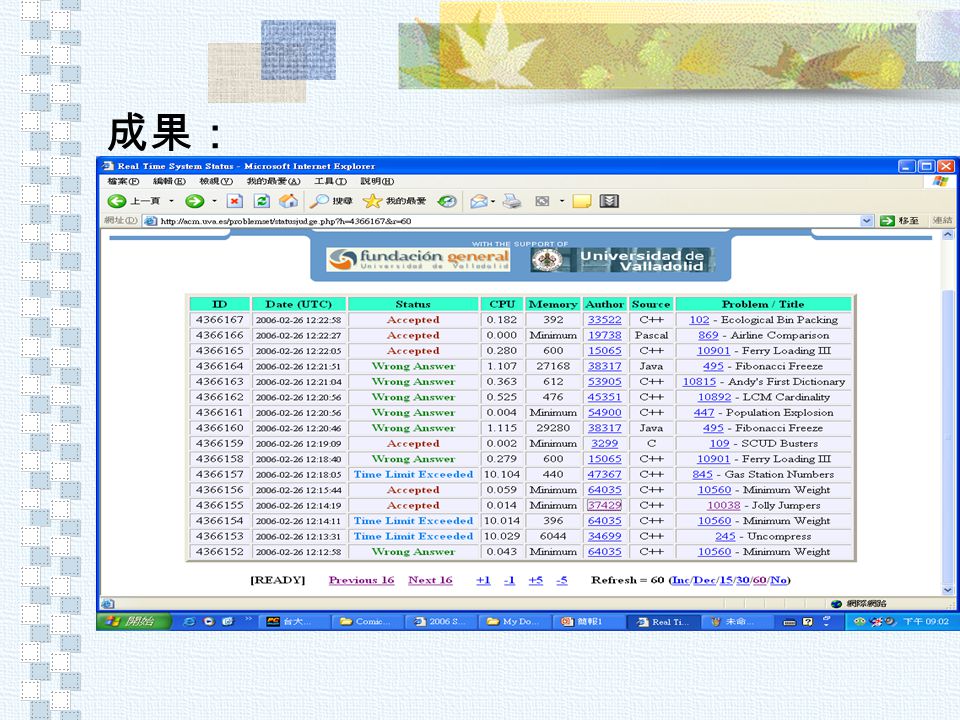Screen dimensions: 960x720
Task: Click the Dec refresh link
Action: (x=704, y=580)
